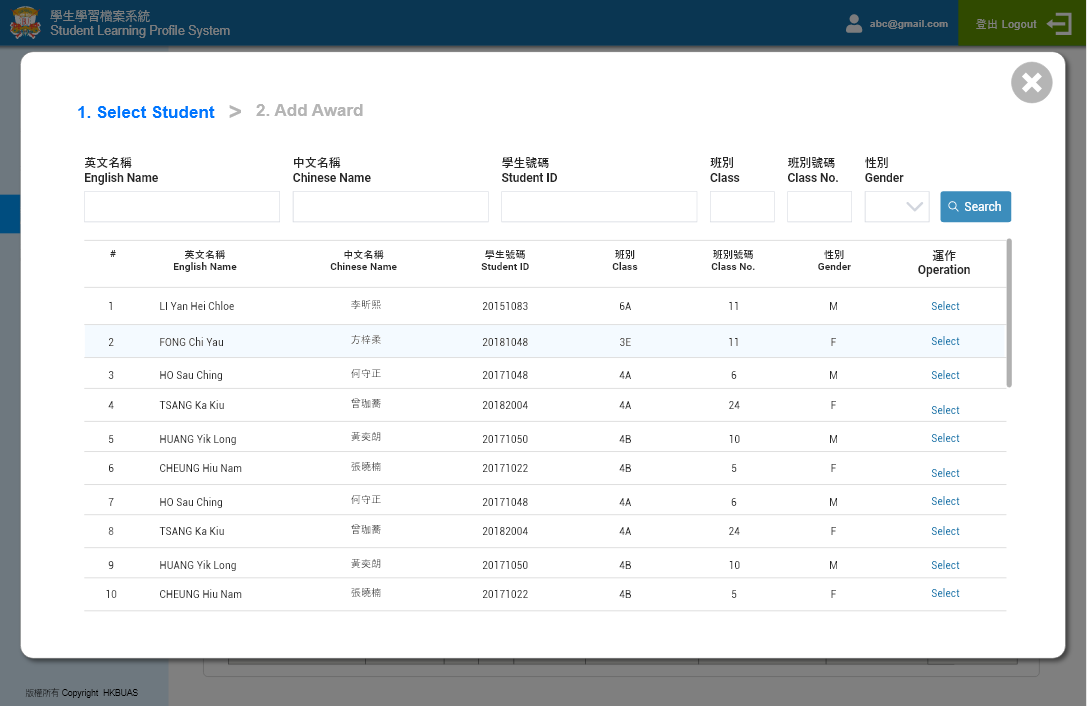Switch to the Select Student step
Image resolution: width=1087 pixels, height=706 pixels.
click(146, 112)
